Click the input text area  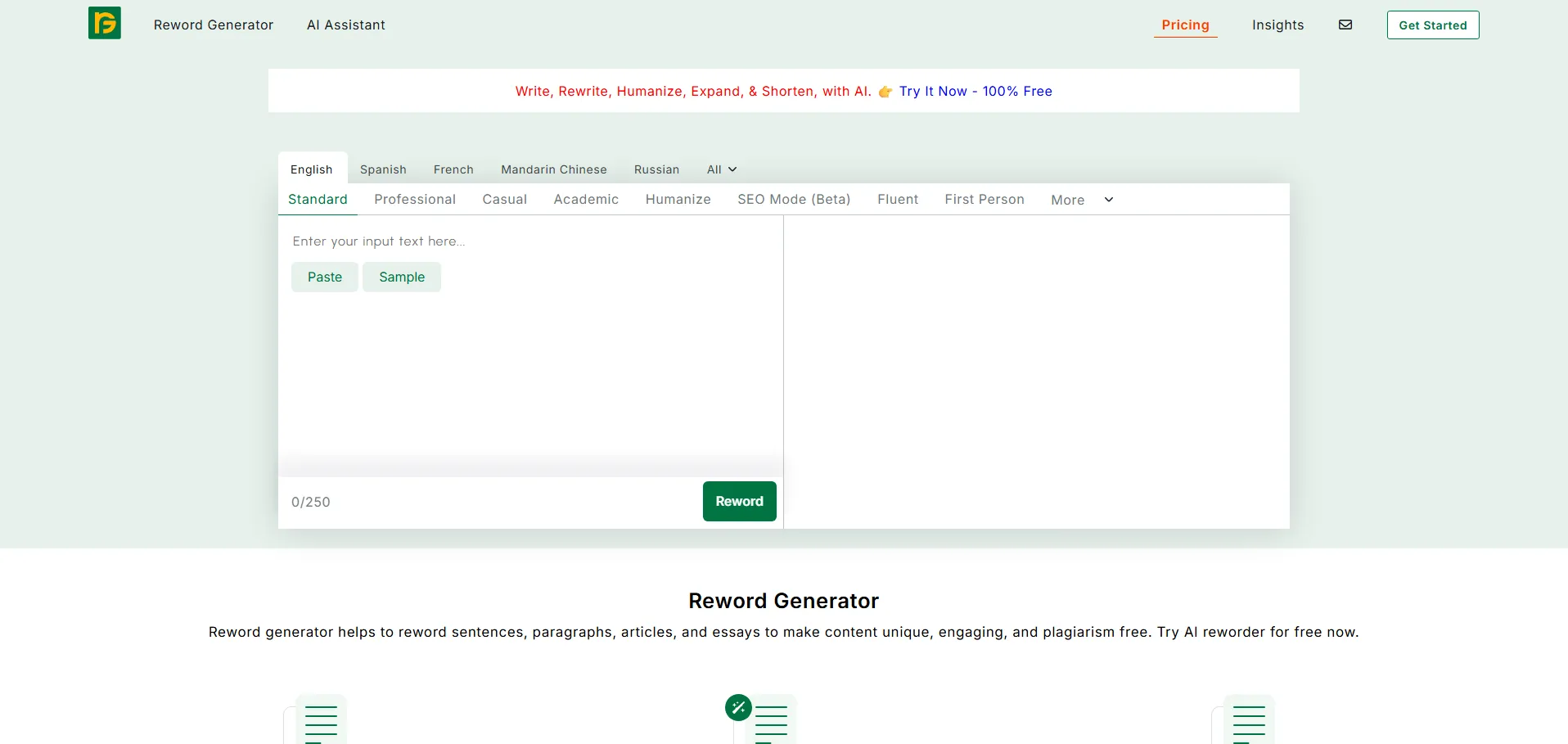530,368
